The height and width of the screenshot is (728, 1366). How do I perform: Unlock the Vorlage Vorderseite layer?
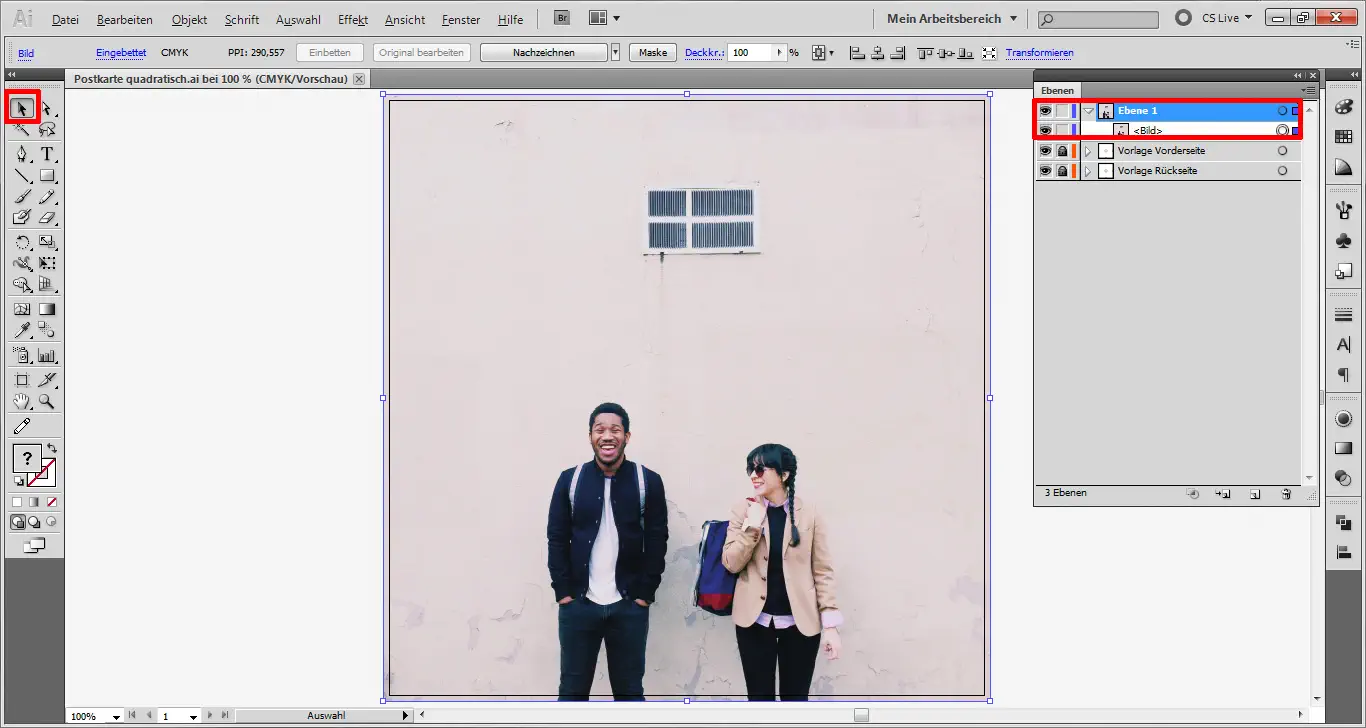pos(1062,151)
